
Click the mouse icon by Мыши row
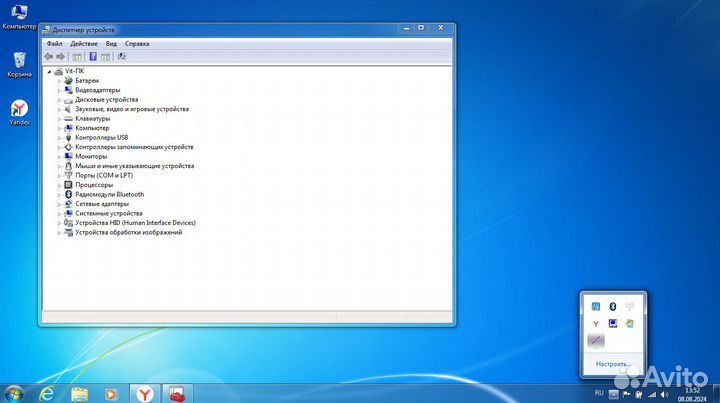[68, 166]
